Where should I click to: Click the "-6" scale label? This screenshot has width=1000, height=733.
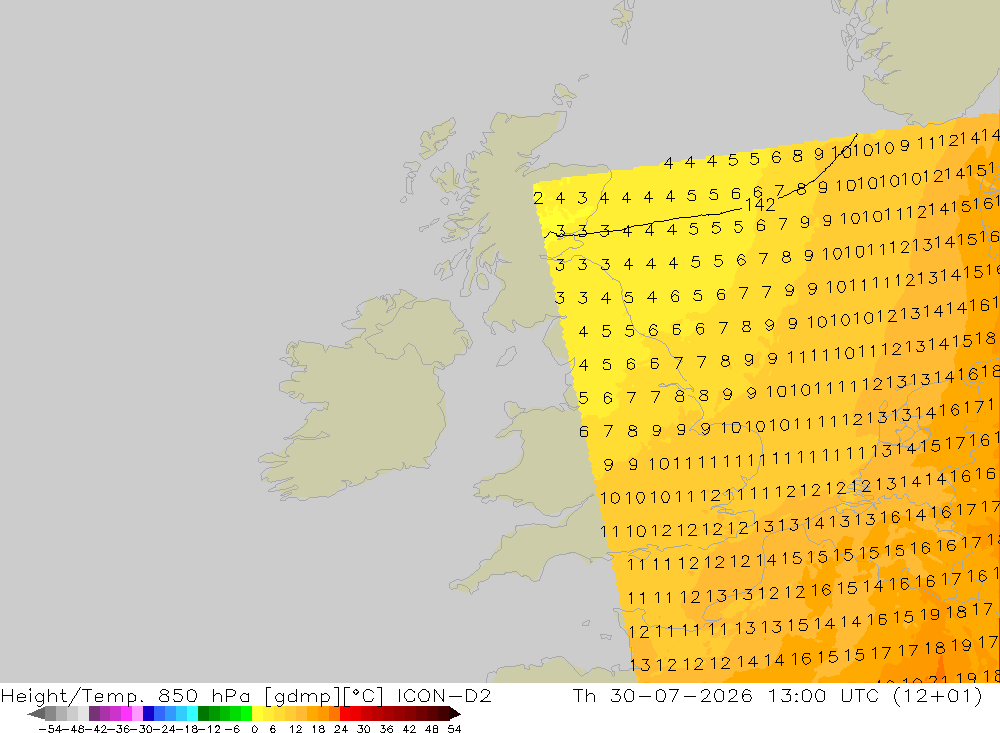tap(232, 729)
